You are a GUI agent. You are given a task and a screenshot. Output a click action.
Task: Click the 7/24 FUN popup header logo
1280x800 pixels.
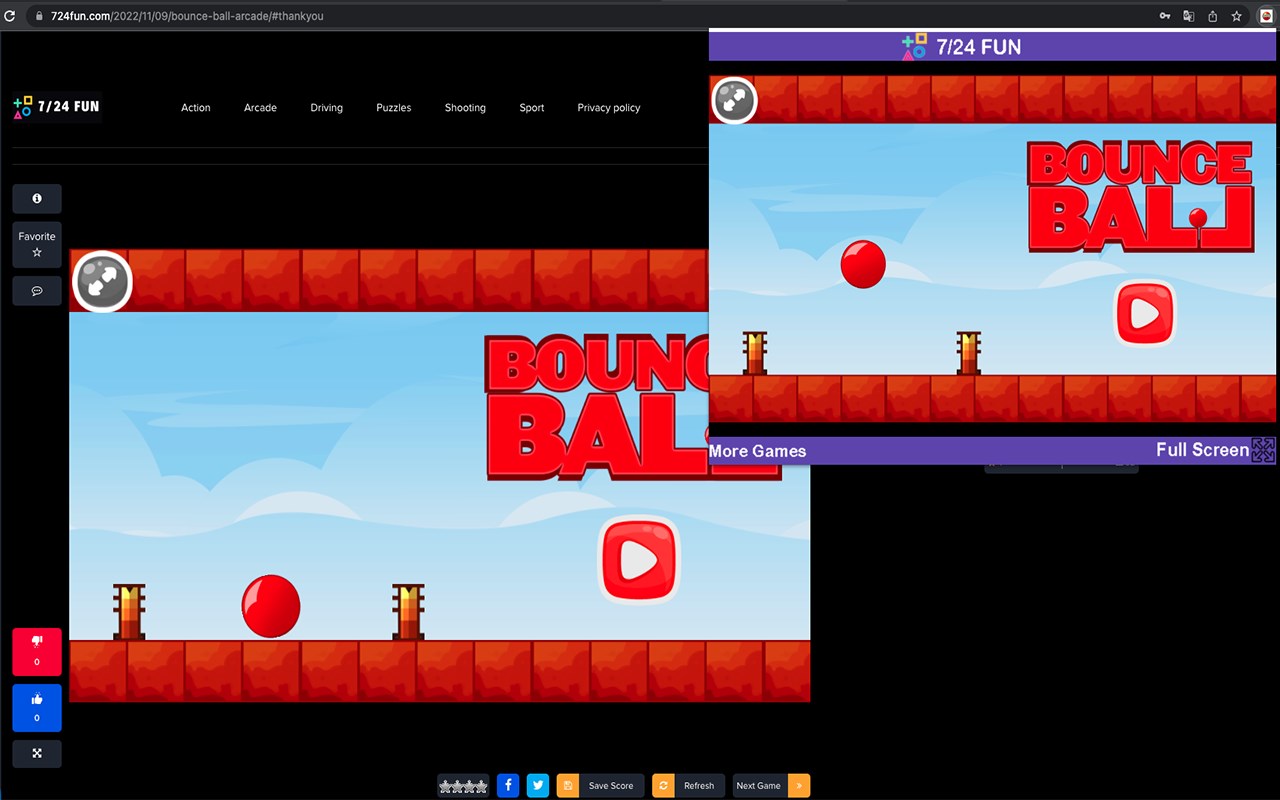click(961, 47)
